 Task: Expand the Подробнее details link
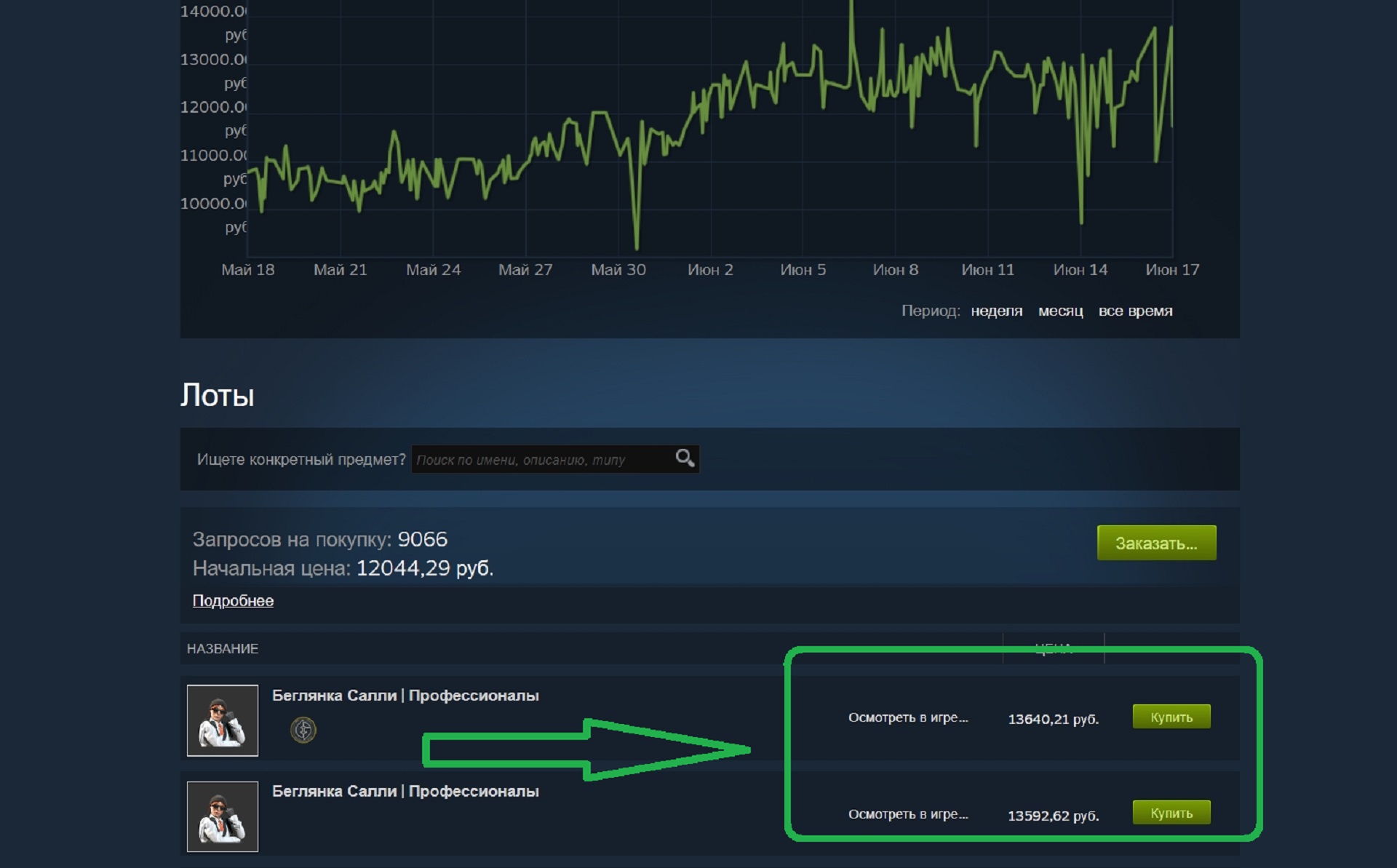233,601
